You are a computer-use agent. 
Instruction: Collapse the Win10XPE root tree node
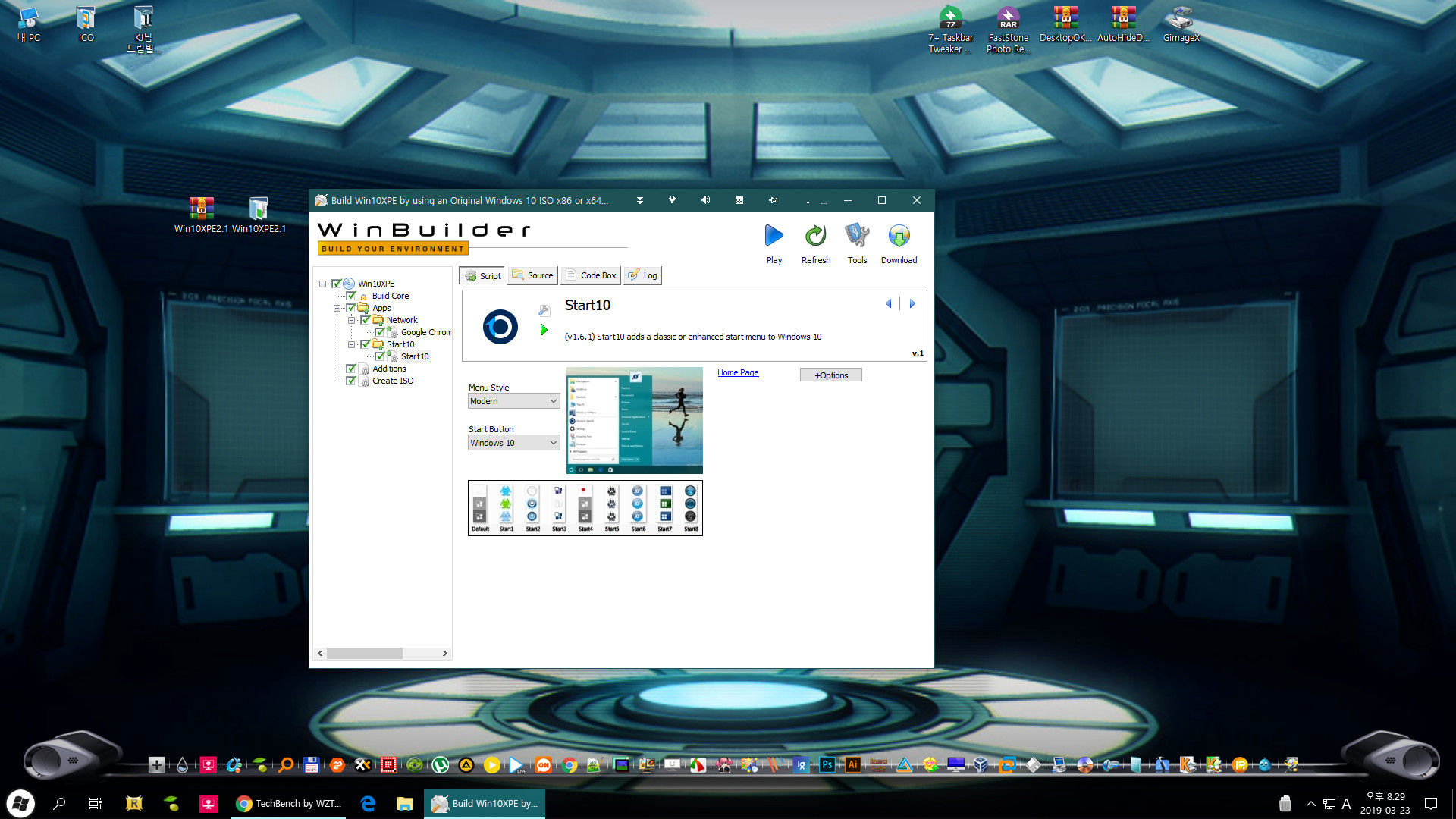pos(322,284)
